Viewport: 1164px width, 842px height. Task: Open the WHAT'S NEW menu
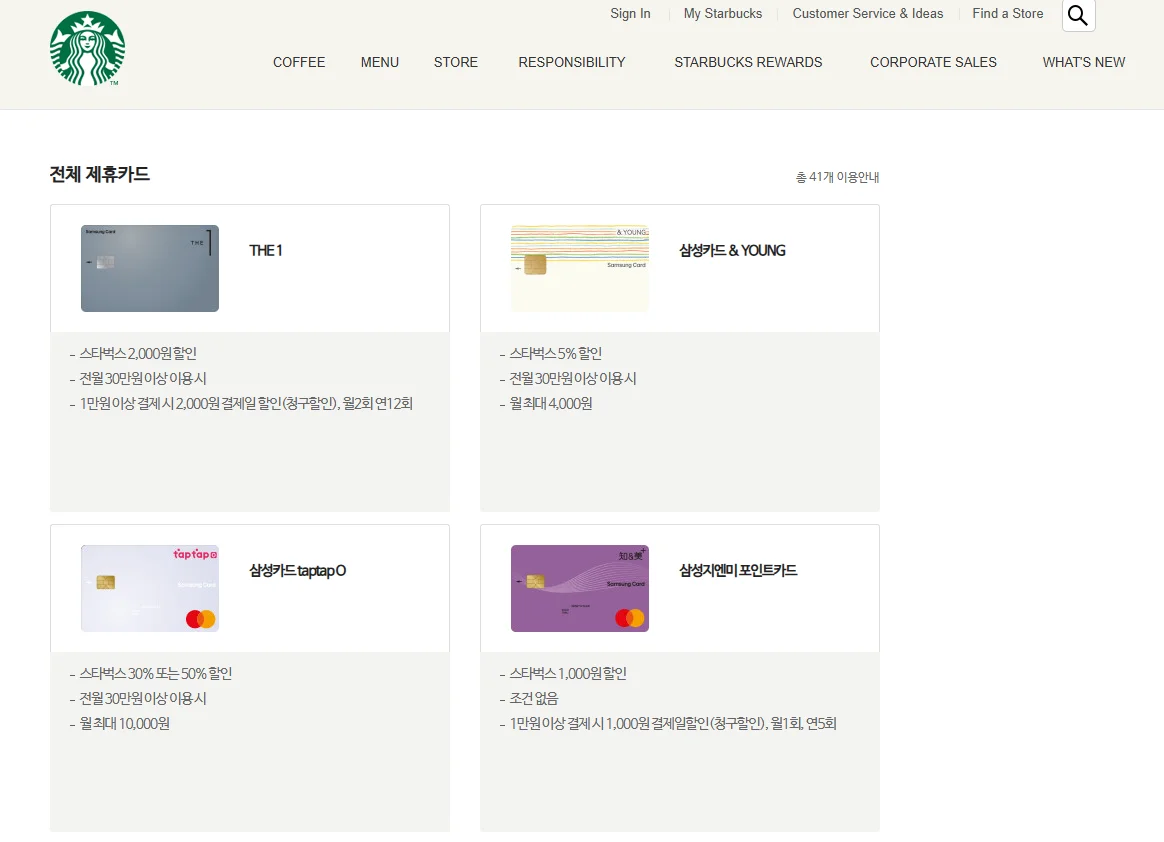[x=1084, y=62]
